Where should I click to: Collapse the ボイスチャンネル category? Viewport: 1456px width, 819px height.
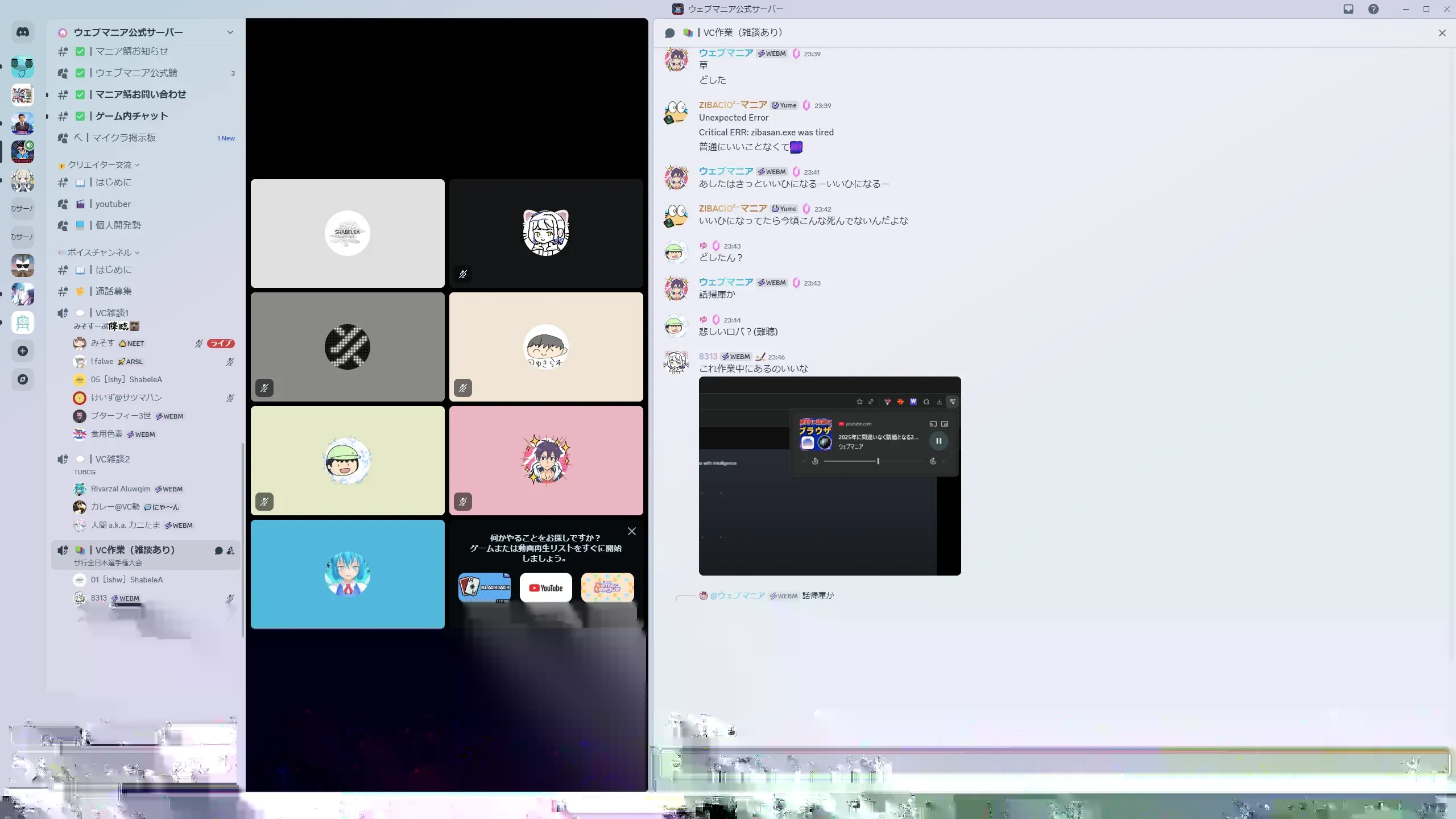[x=100, y=253]
